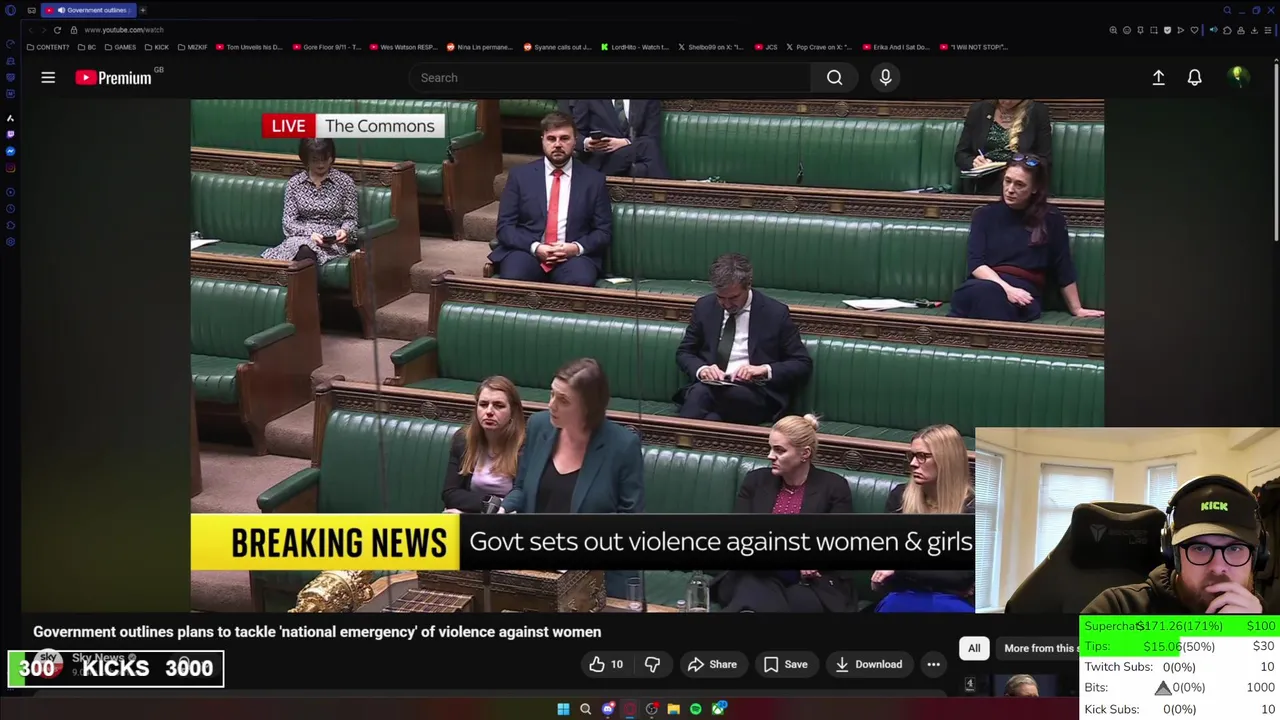Select the All filter chip

[x=974, y=648]
